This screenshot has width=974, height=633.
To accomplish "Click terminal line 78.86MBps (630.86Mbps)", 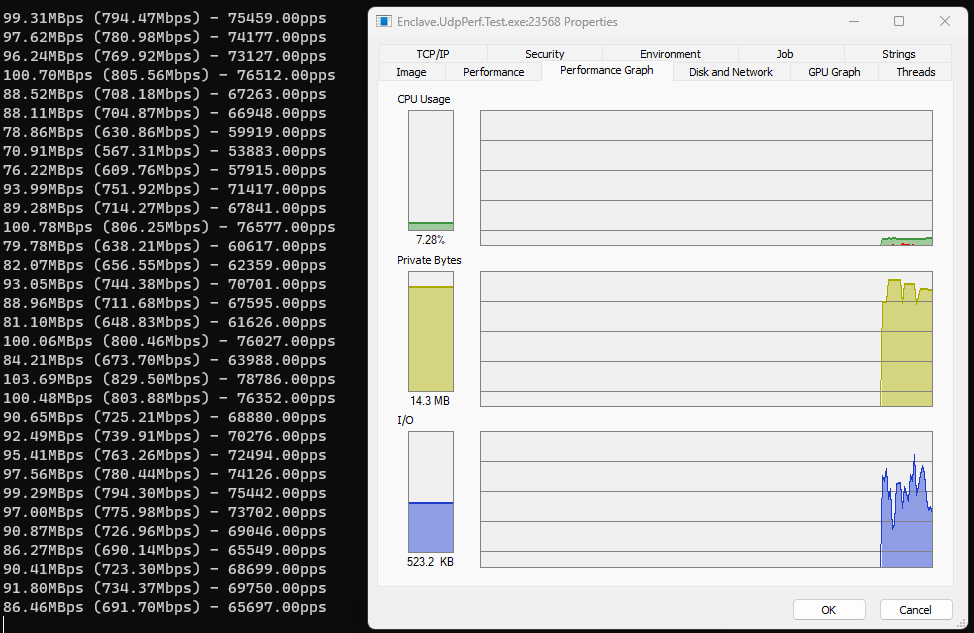I will point(165,132).
